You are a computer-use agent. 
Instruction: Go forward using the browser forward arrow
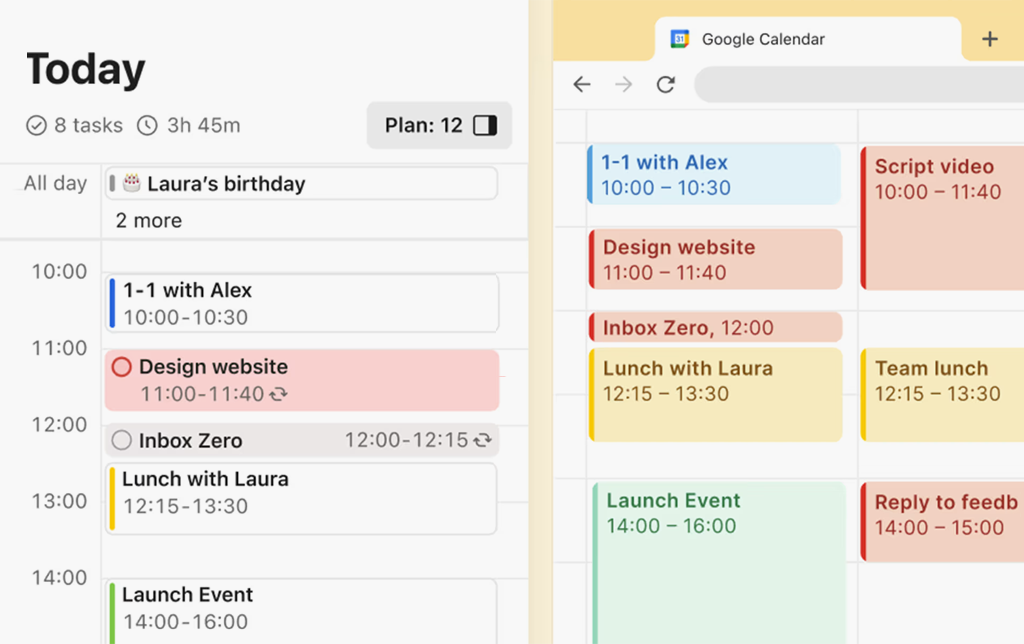point(624,85)
